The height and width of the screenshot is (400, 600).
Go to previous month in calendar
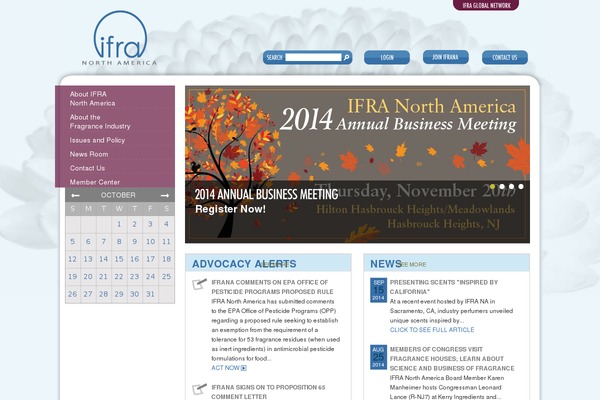pyautogui.click(x=75, y=196)
